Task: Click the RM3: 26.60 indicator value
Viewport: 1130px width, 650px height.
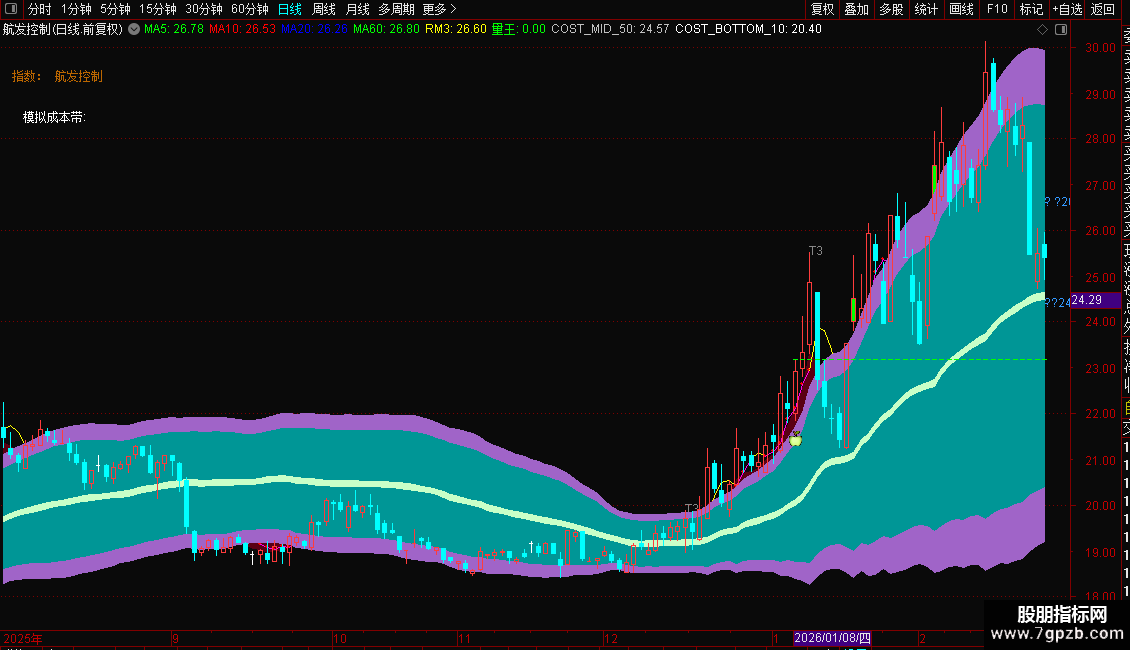Action: click(456, 29)
